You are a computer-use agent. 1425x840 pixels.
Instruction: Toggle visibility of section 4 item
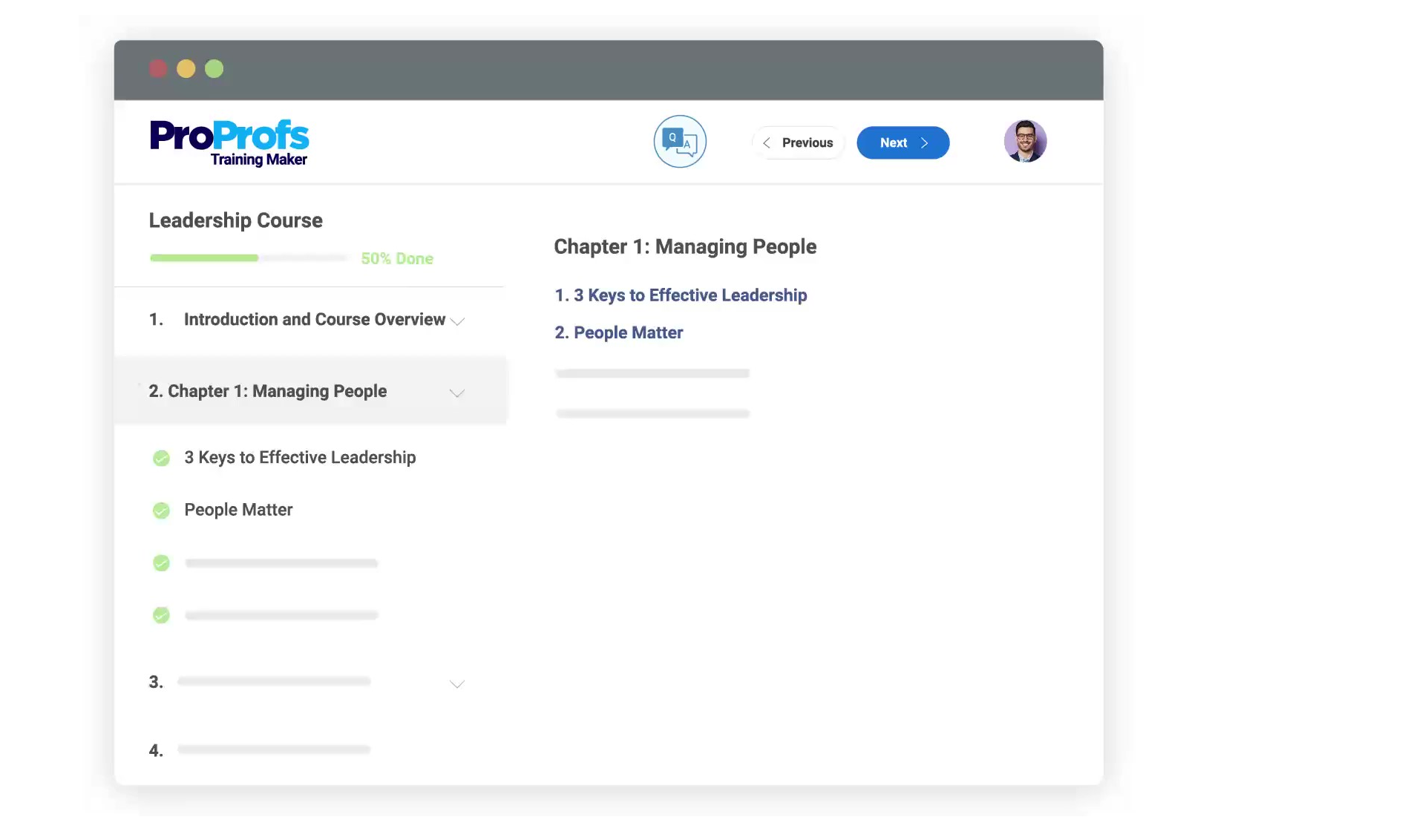coord(456,752)
